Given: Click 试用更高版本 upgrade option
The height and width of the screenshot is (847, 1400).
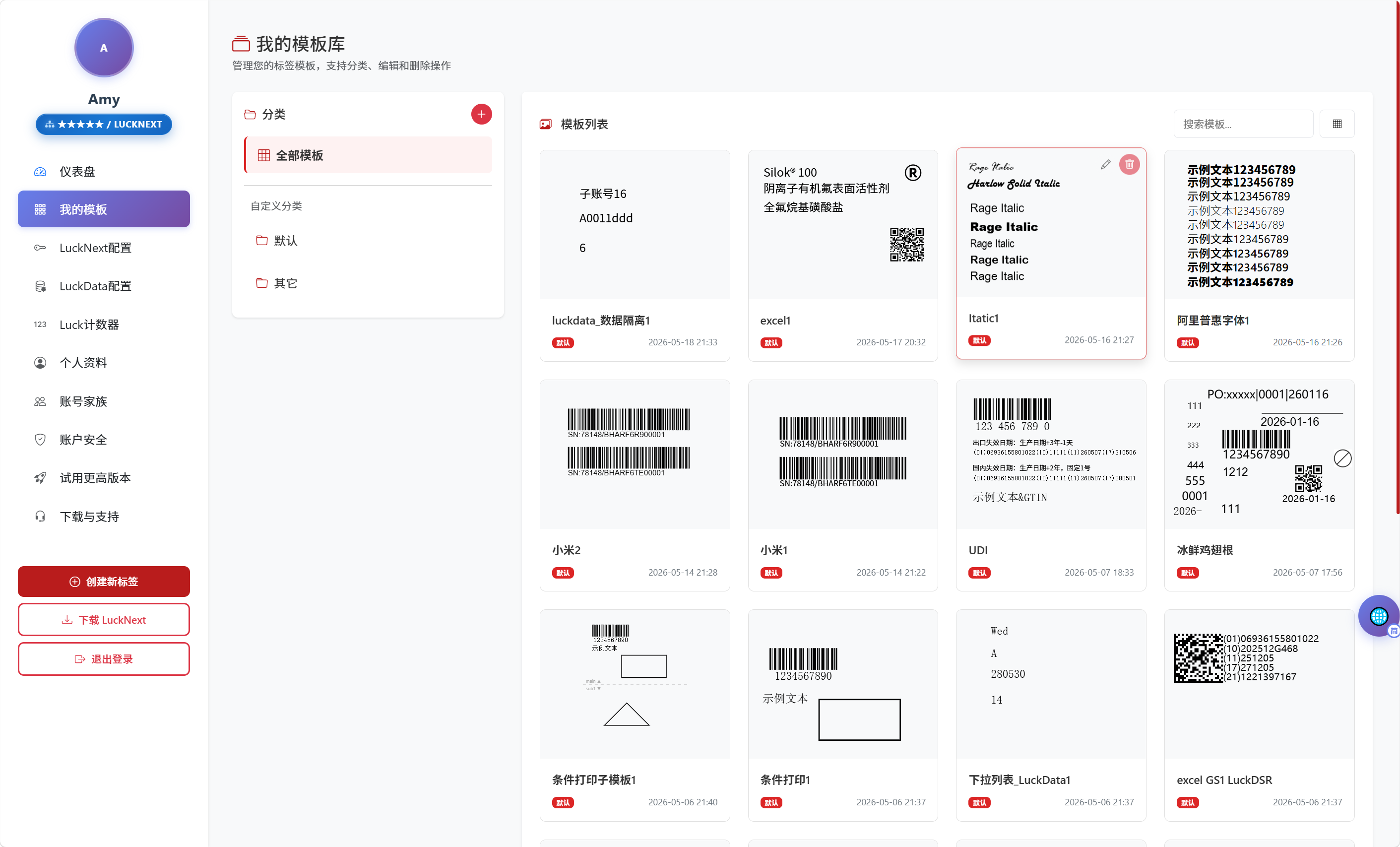Looking at the screenshot, I should point(103,477).
